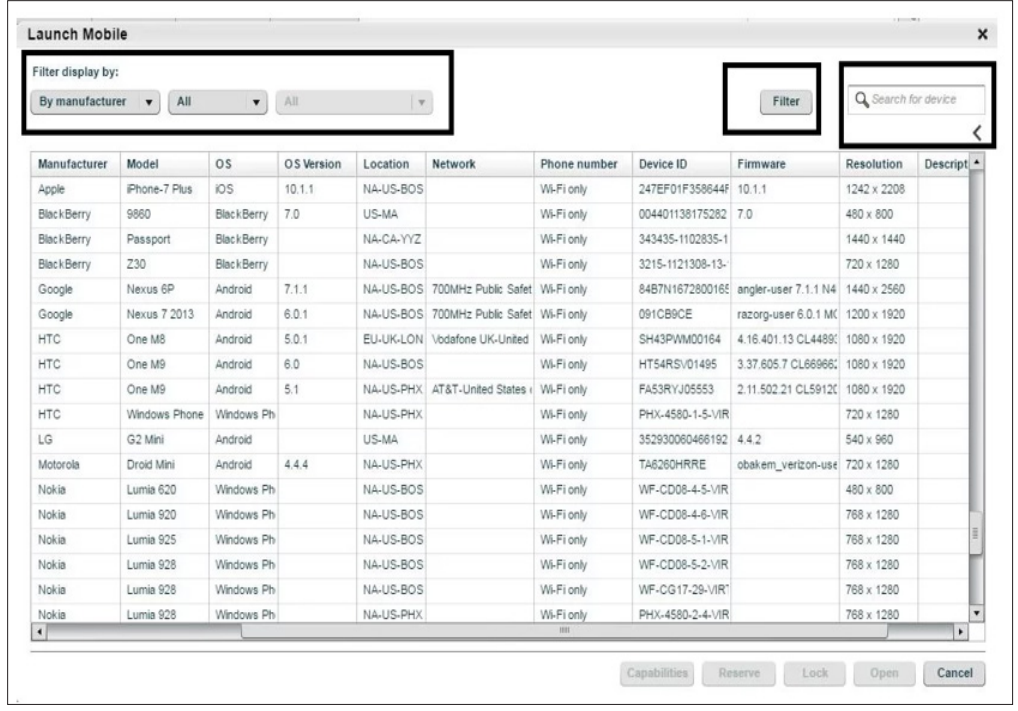Click the Phone number column header
Image resolution: width=1018 pixels, height=711 pixels.
point(583,164)
